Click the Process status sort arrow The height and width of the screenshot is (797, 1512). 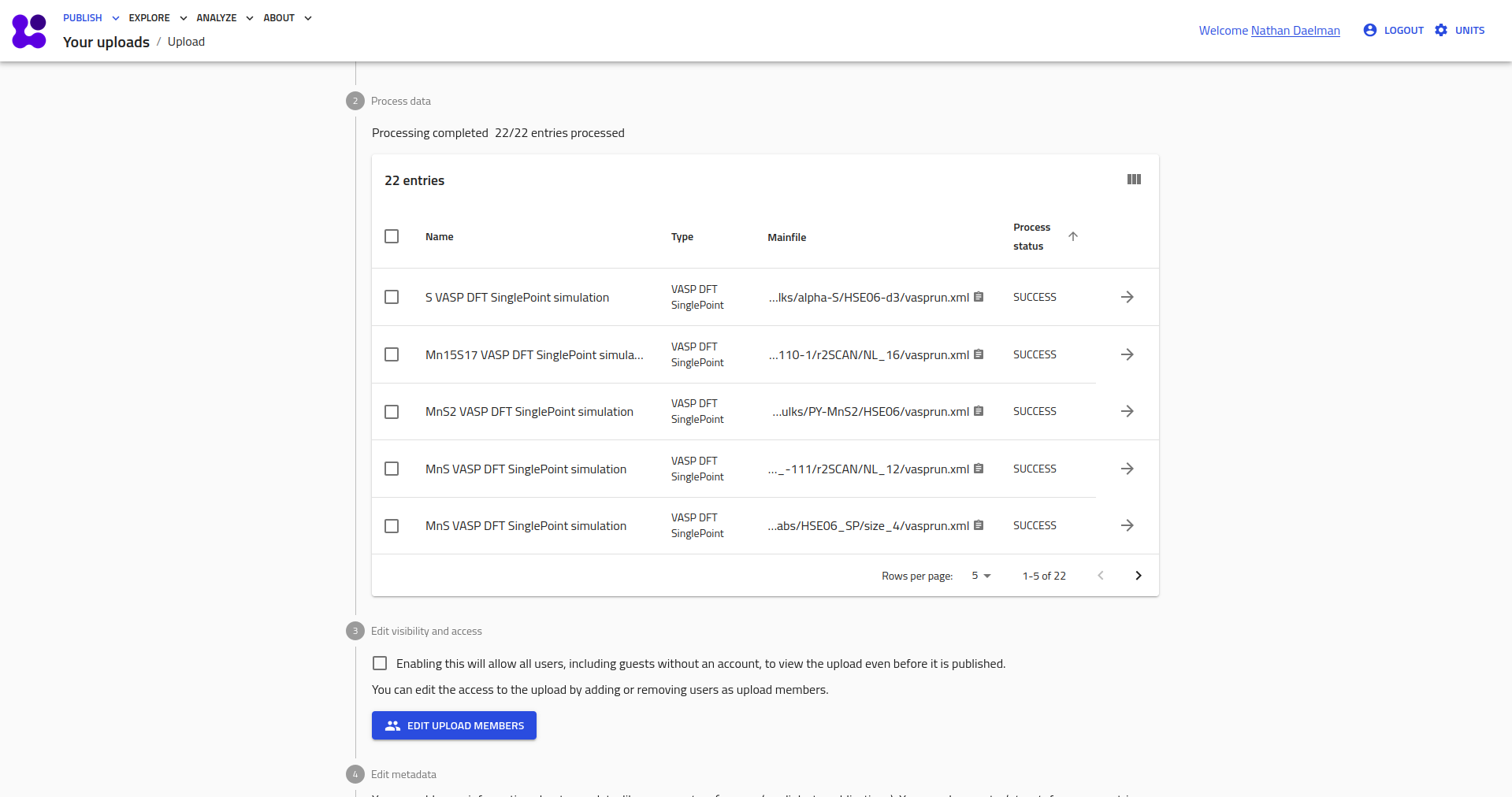[1072, 236]
